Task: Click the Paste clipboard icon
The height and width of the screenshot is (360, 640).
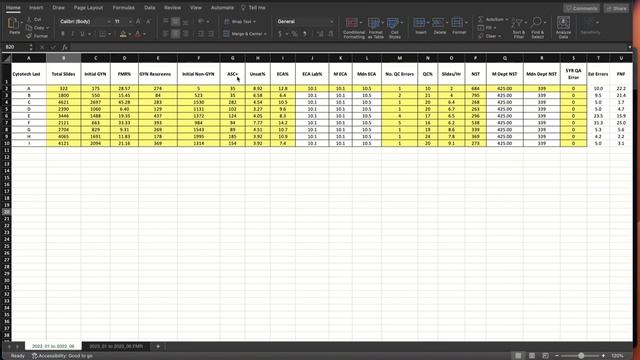Action: pos(14,24)
